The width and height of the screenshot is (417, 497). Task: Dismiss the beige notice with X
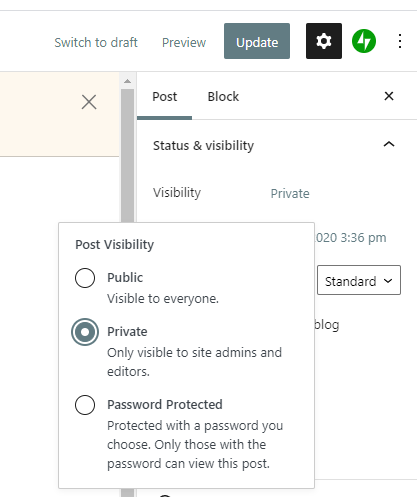89,102
